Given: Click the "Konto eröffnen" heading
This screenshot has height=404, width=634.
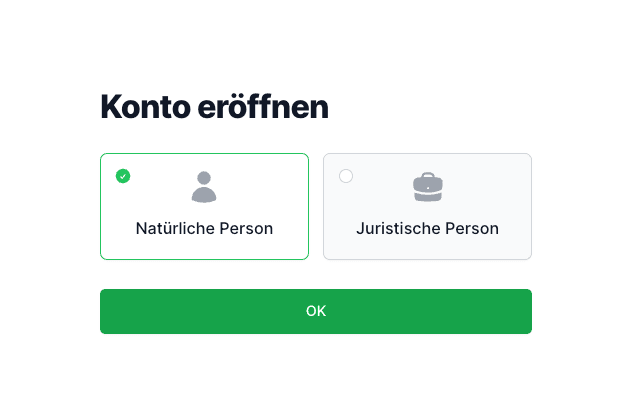Looking at the screenshot, I should coord(214,107).
